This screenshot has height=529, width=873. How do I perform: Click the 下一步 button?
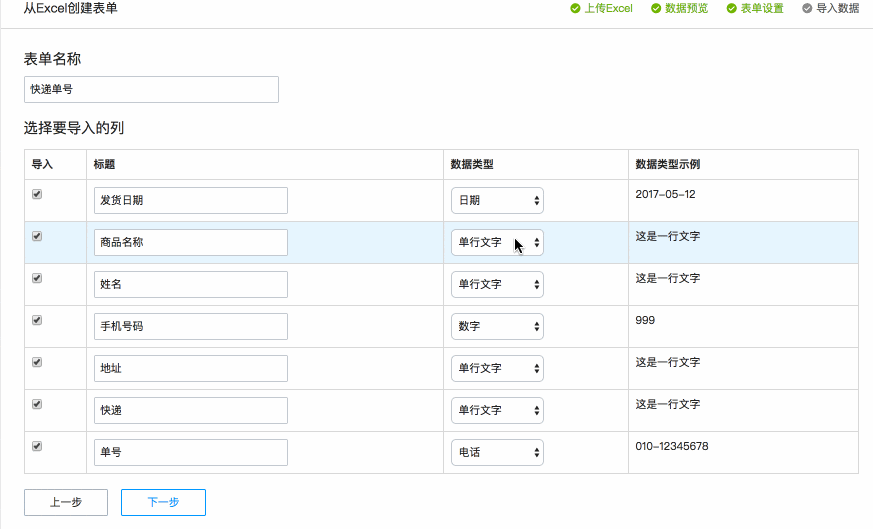pyautogui.click(x=163, y=502)
